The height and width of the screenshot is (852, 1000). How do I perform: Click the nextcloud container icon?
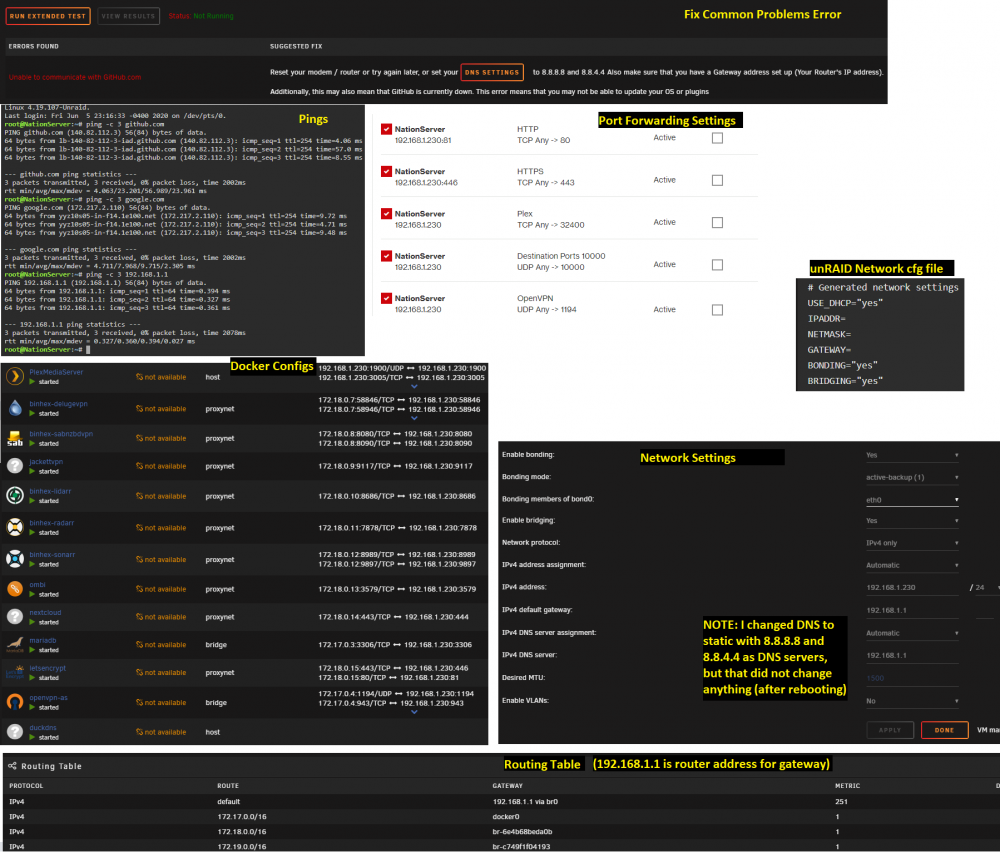[15, 617]
